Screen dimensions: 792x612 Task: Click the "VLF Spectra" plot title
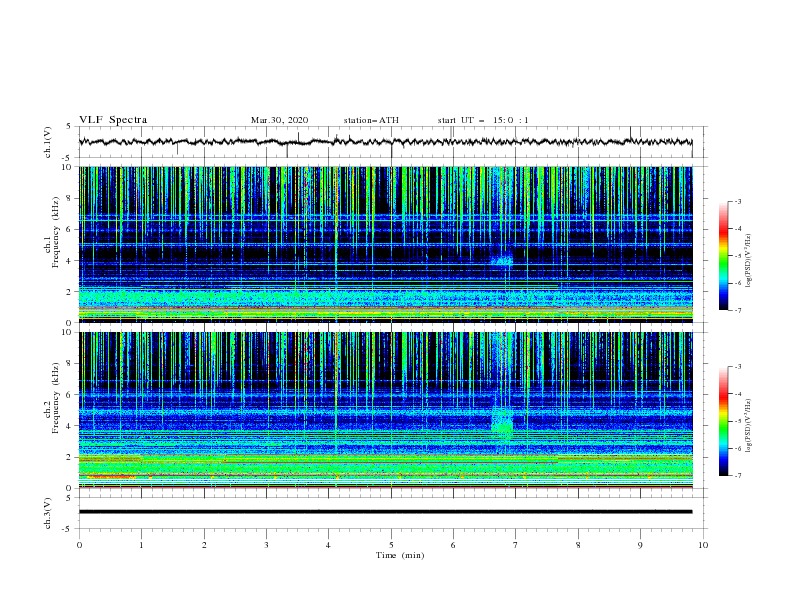click(x=113, y=120)
